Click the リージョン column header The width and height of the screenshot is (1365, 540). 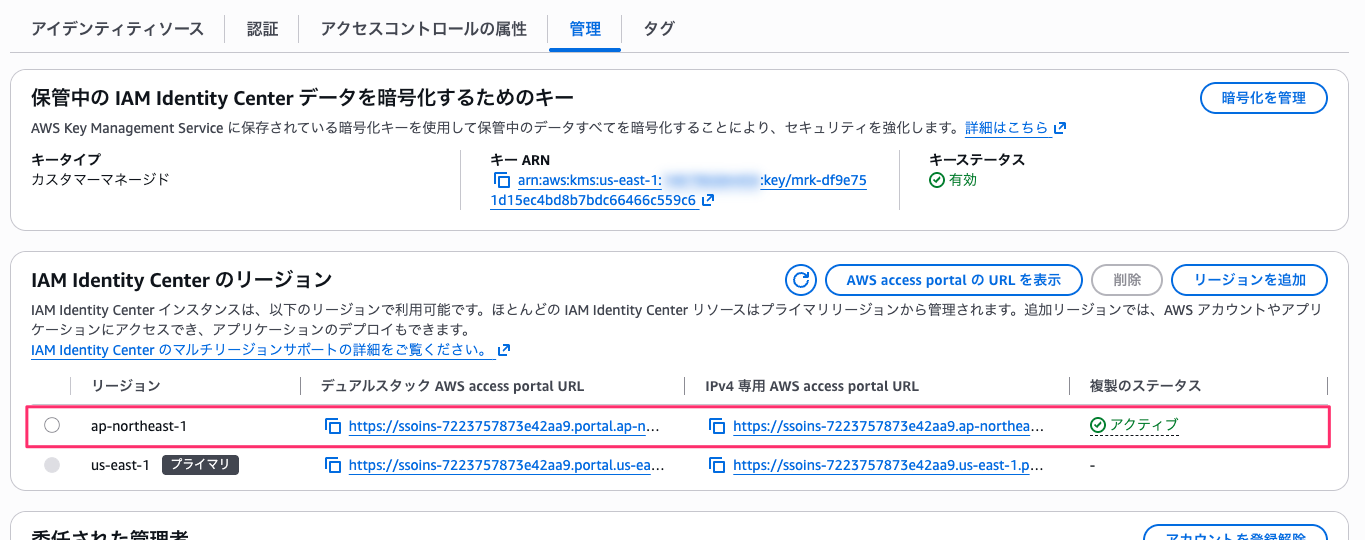coord(126,386)
